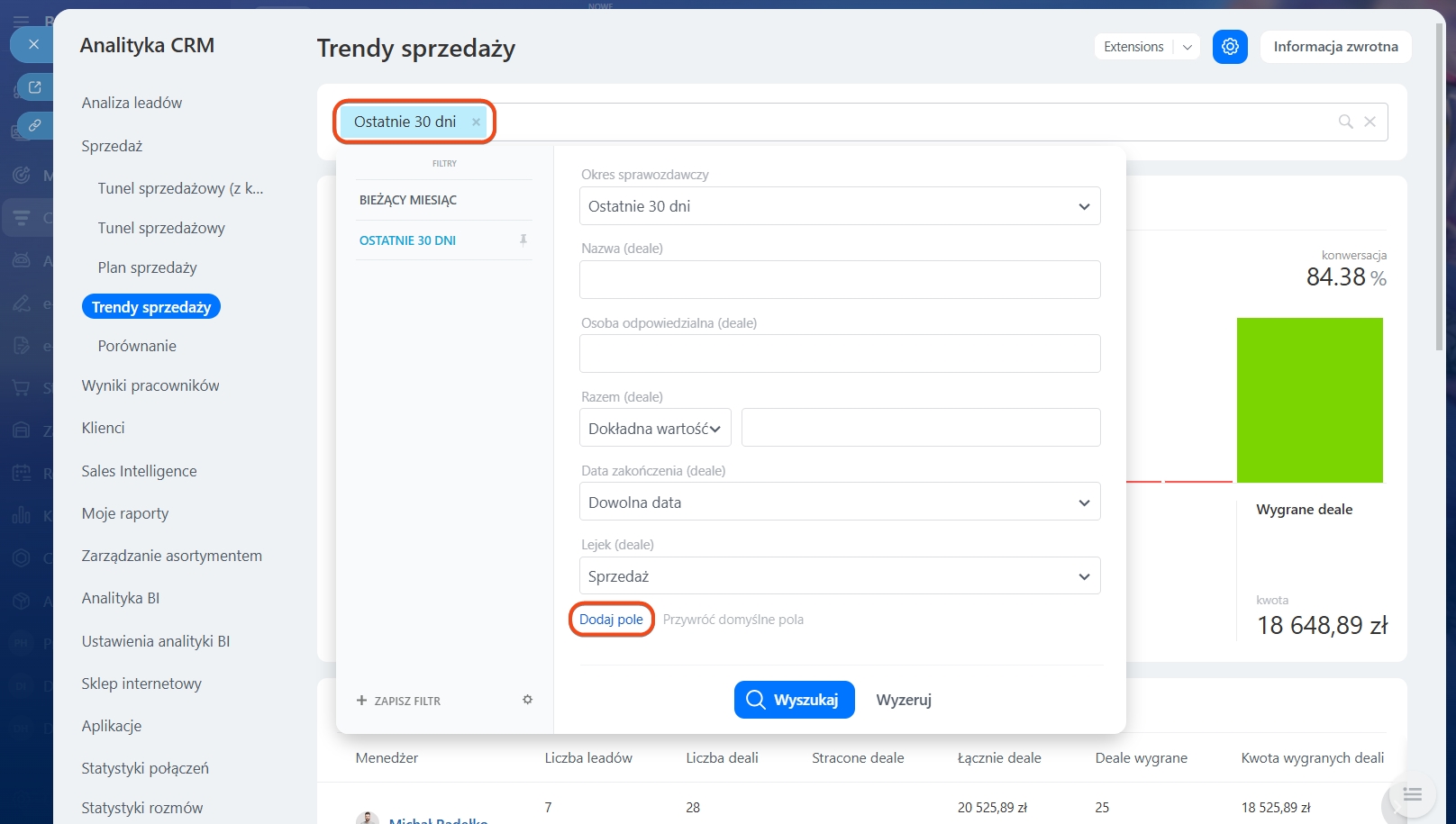Click the magnifier icon in search bar
1456x824 pixels.
tap(1345, 122)
